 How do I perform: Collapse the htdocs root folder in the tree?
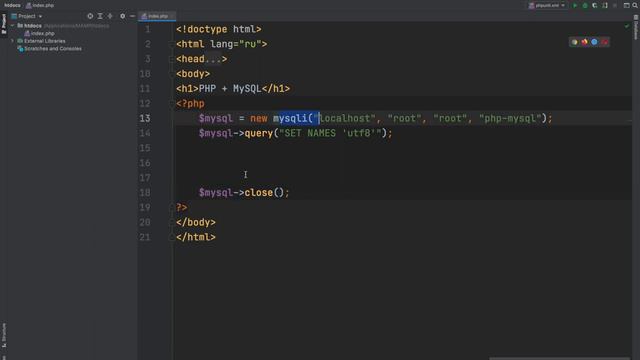click(x=12, y=25)
